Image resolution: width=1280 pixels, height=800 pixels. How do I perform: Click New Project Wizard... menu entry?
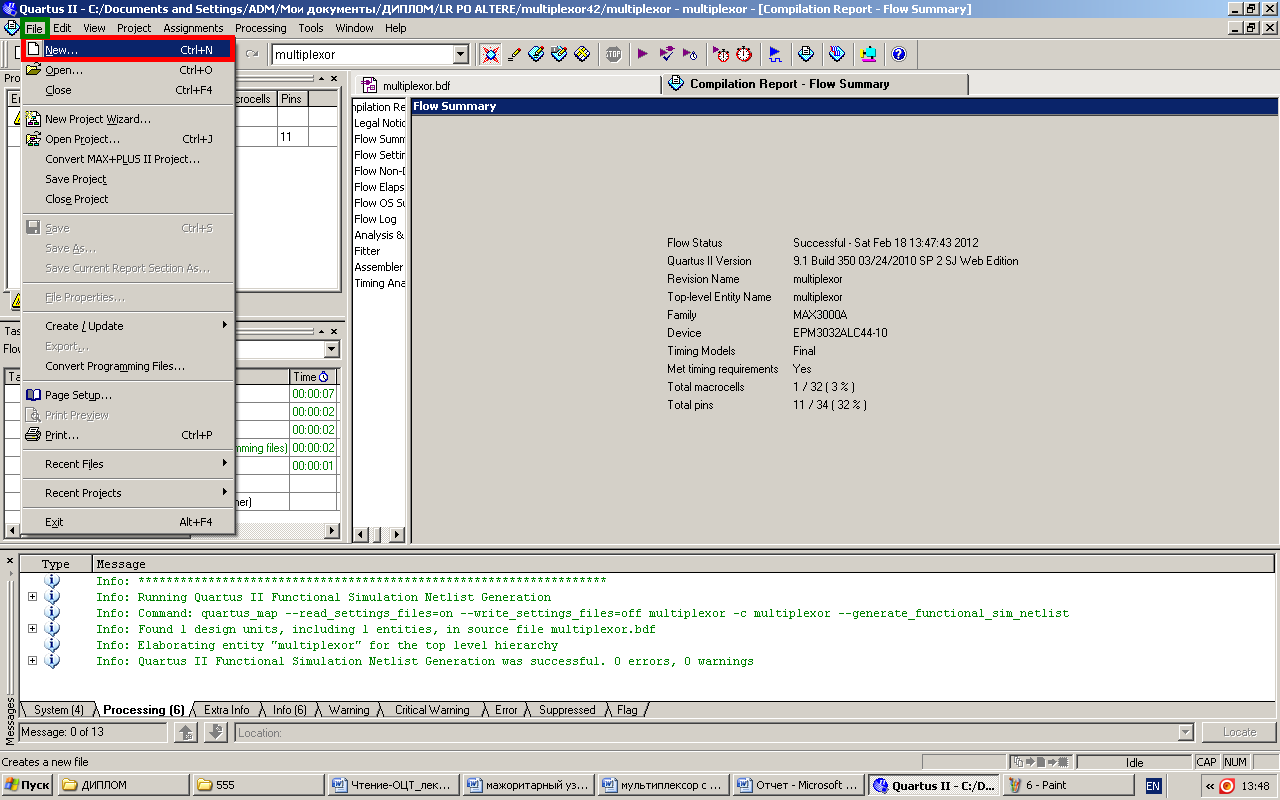[x=128, y=119]
